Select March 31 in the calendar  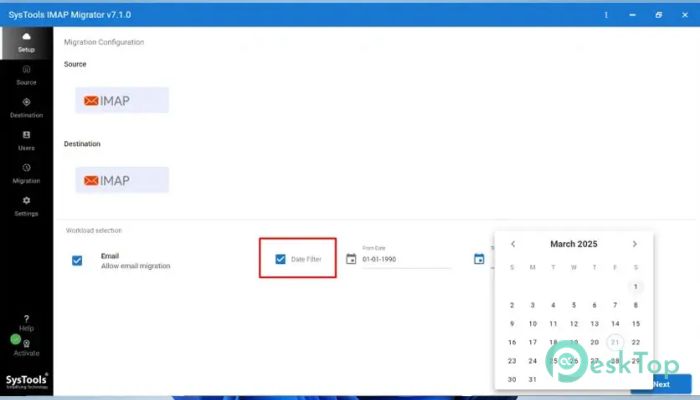[x=533, y=379]
